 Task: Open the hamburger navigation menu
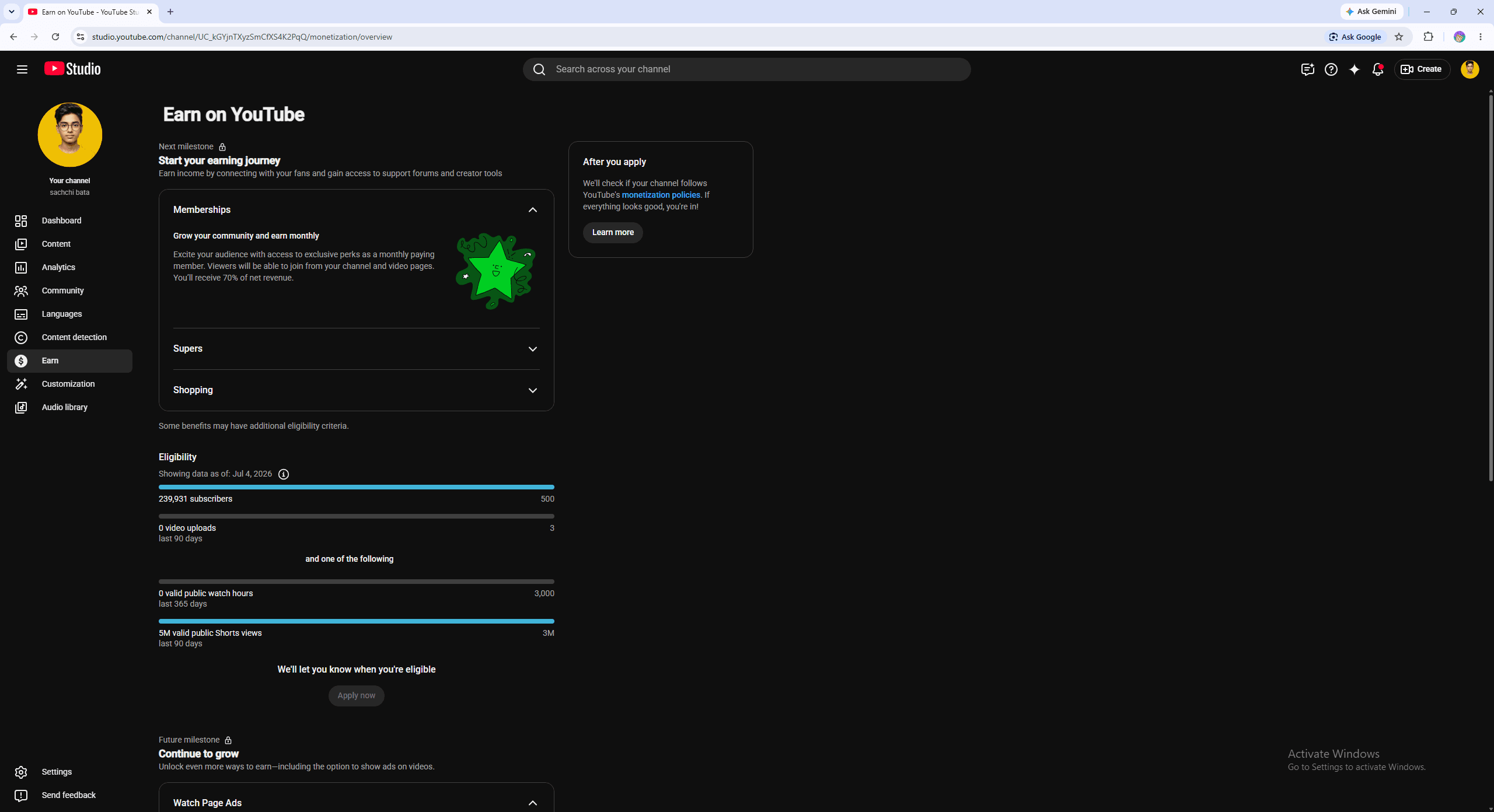coord(22,69)
